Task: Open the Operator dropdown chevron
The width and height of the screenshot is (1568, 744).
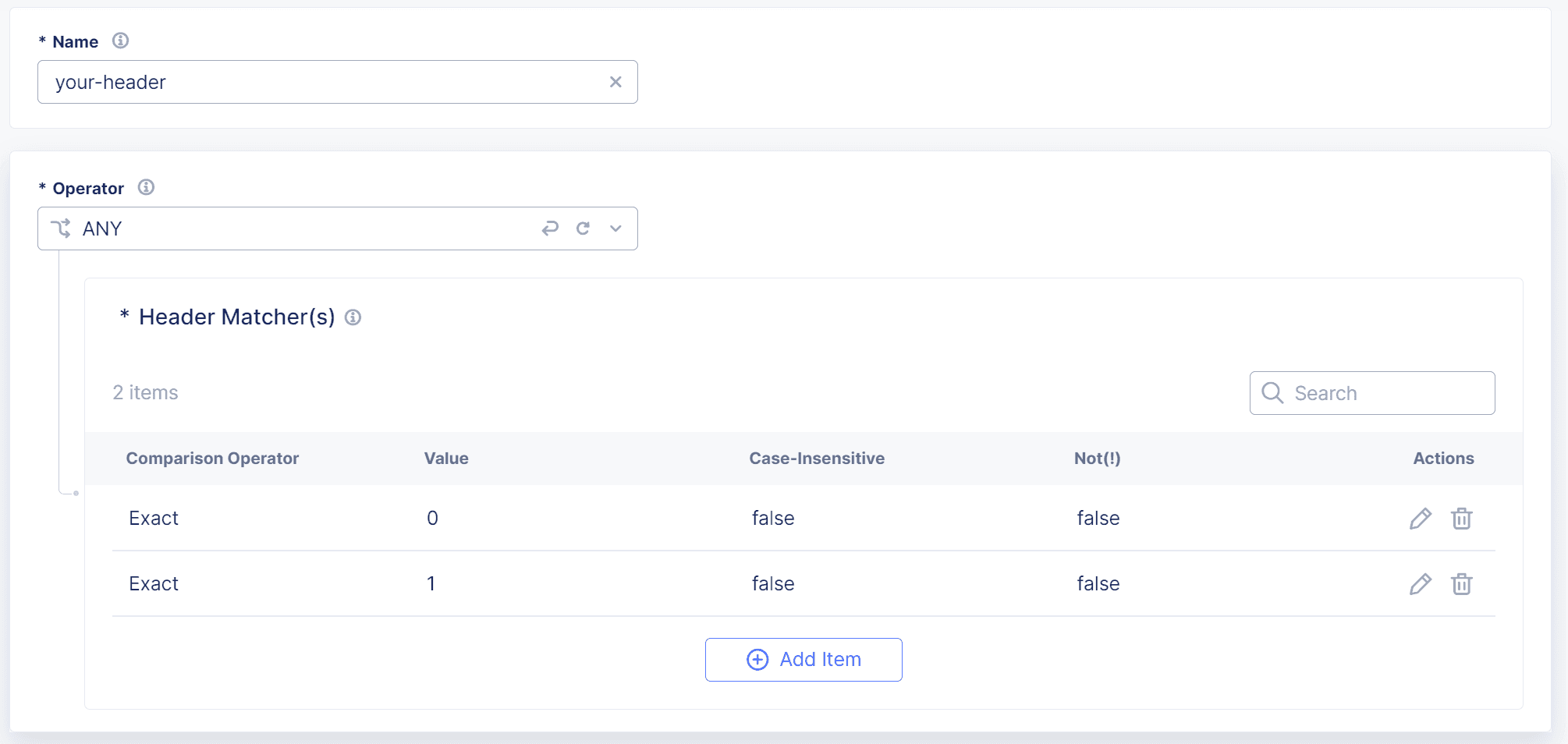Action: [615, 228]
